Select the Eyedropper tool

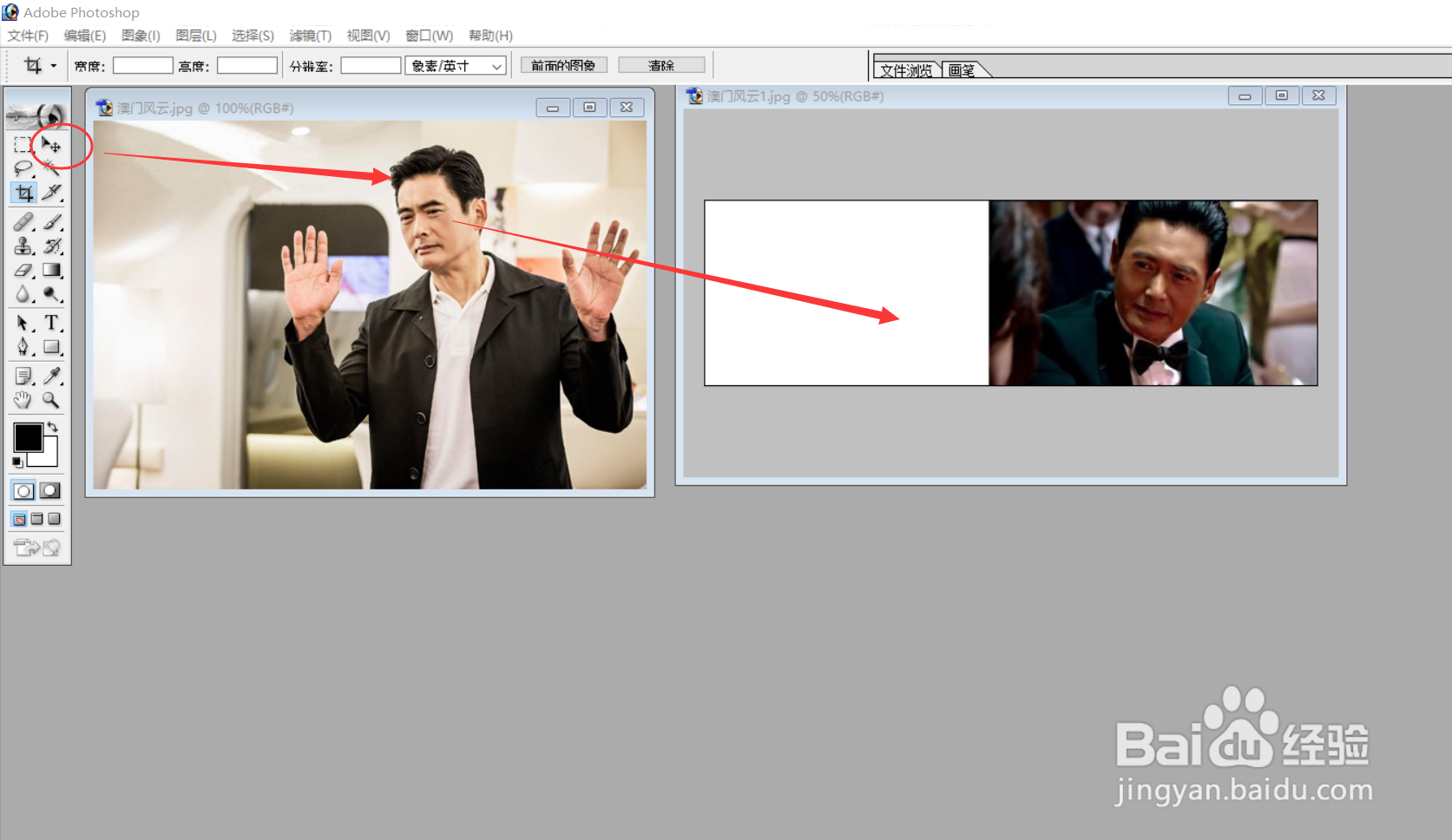[51, 376]
